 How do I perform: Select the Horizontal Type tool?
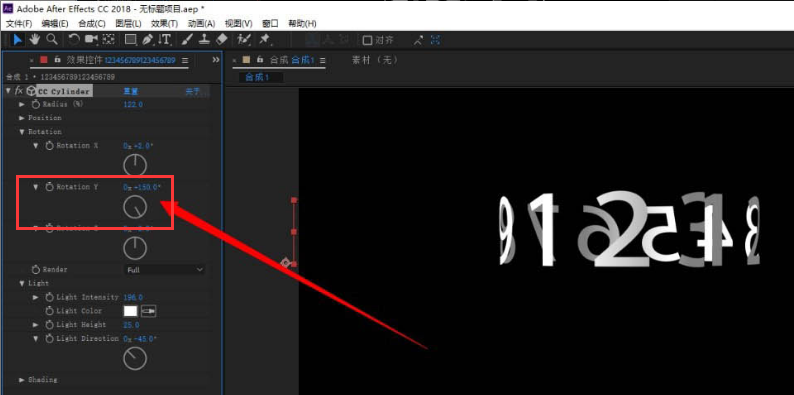click(x=165, y=40)
